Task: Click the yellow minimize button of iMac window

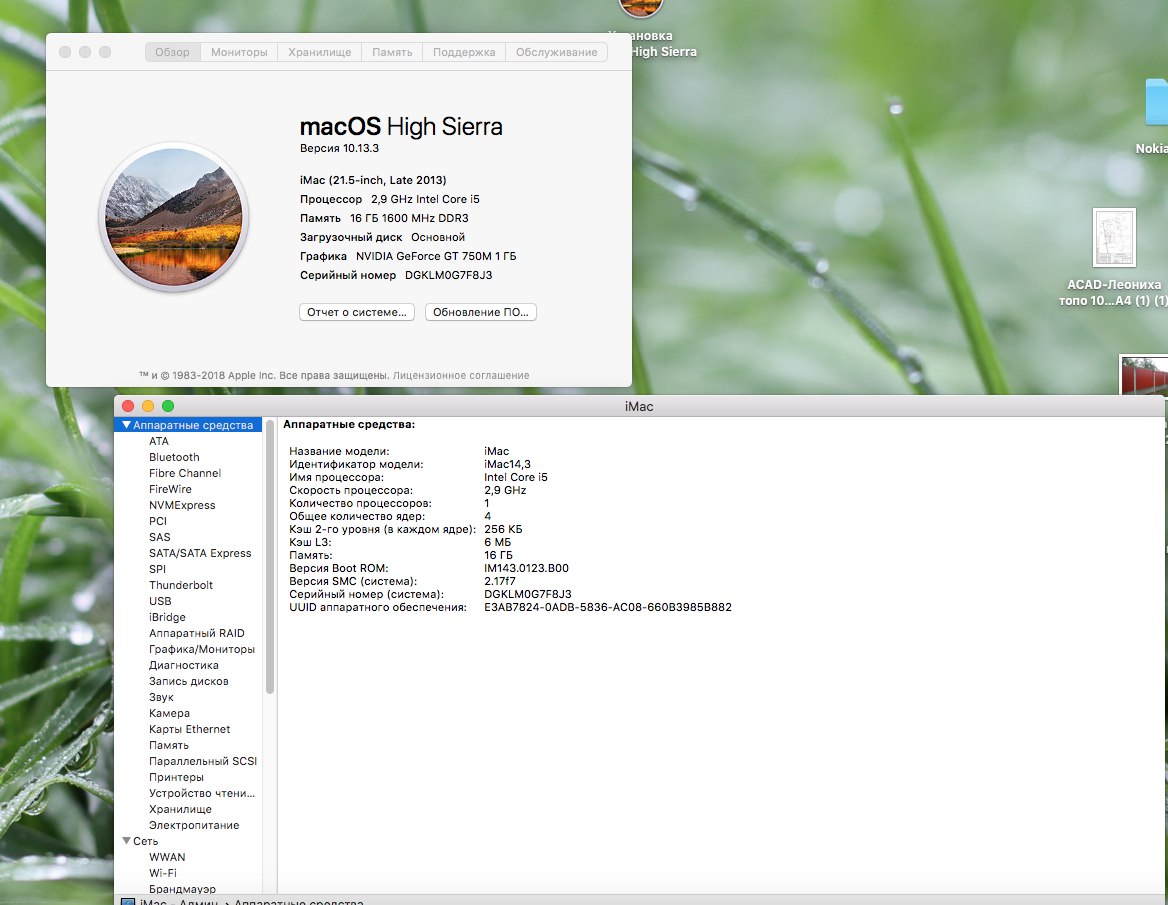Action: pyautogui.click(x=147, y=406)
